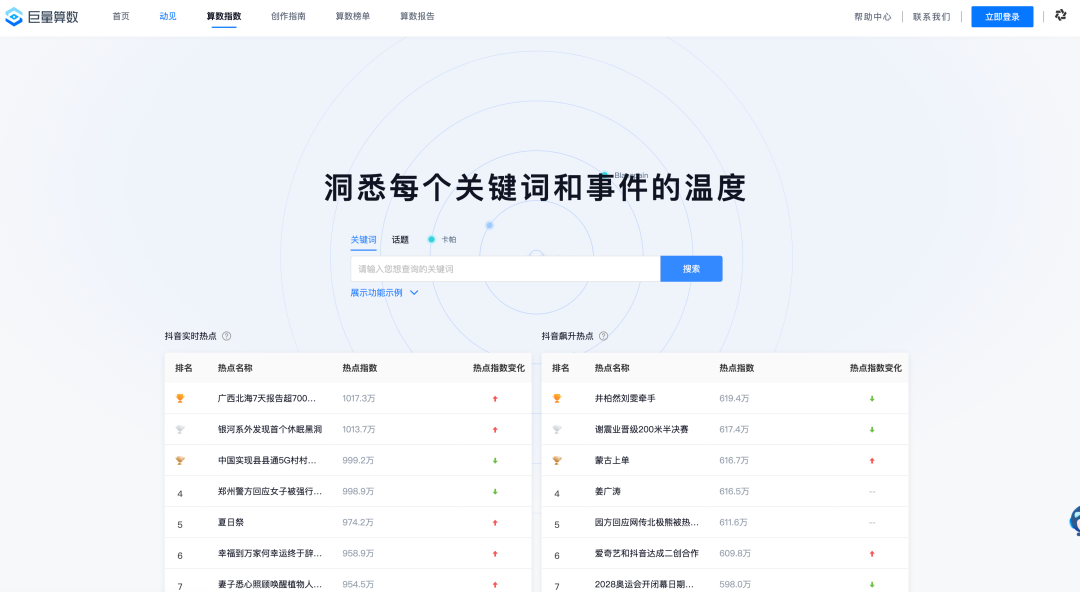
Task: Open 算数报告 navigation item
Action: [x=417, y=17]
